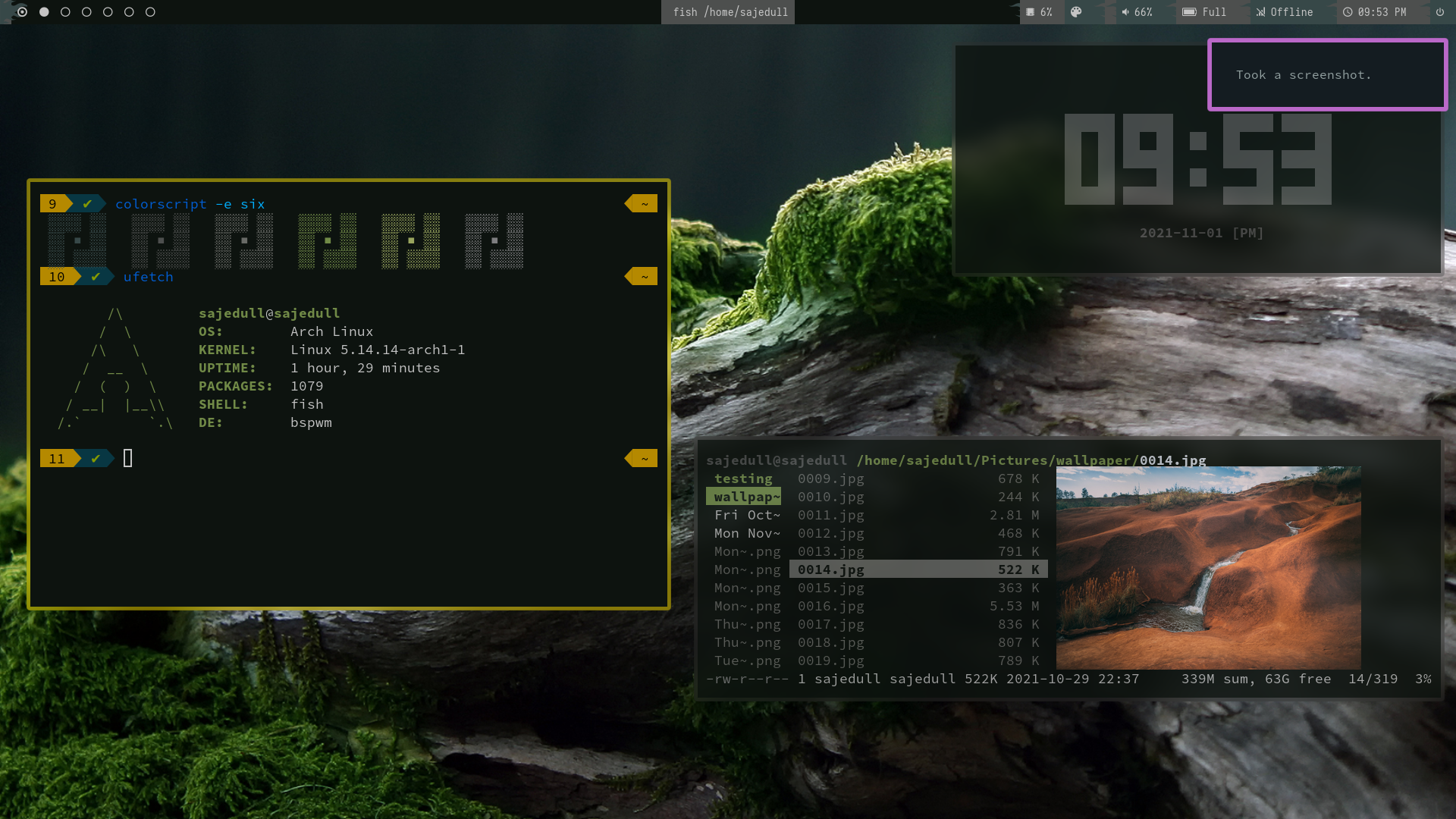Switch to the second empty workspace circle
The height and width of the screenshot is (819, 1456).
pyautogui.click(x=86, y=12)
